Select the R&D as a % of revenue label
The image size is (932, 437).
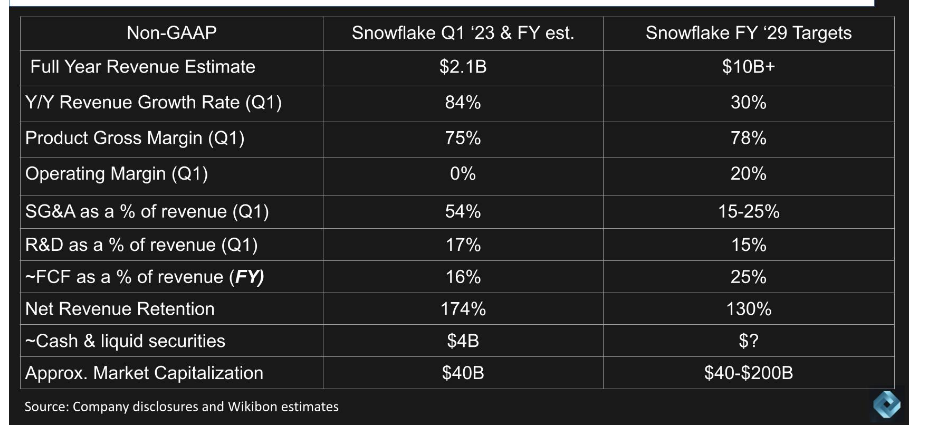[x=141, y=245]
